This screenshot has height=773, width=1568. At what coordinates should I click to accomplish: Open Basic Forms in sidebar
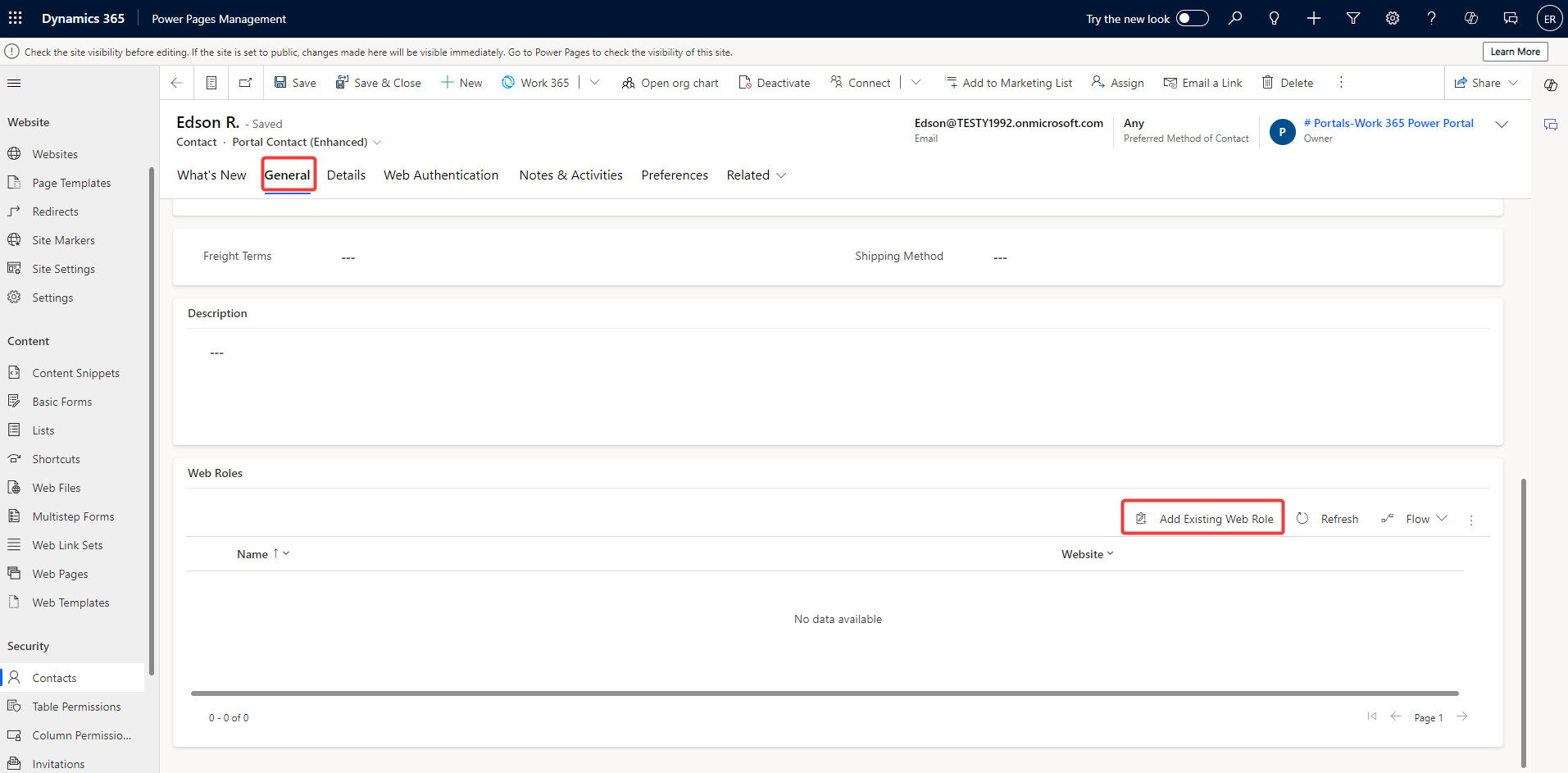[72, 402]
